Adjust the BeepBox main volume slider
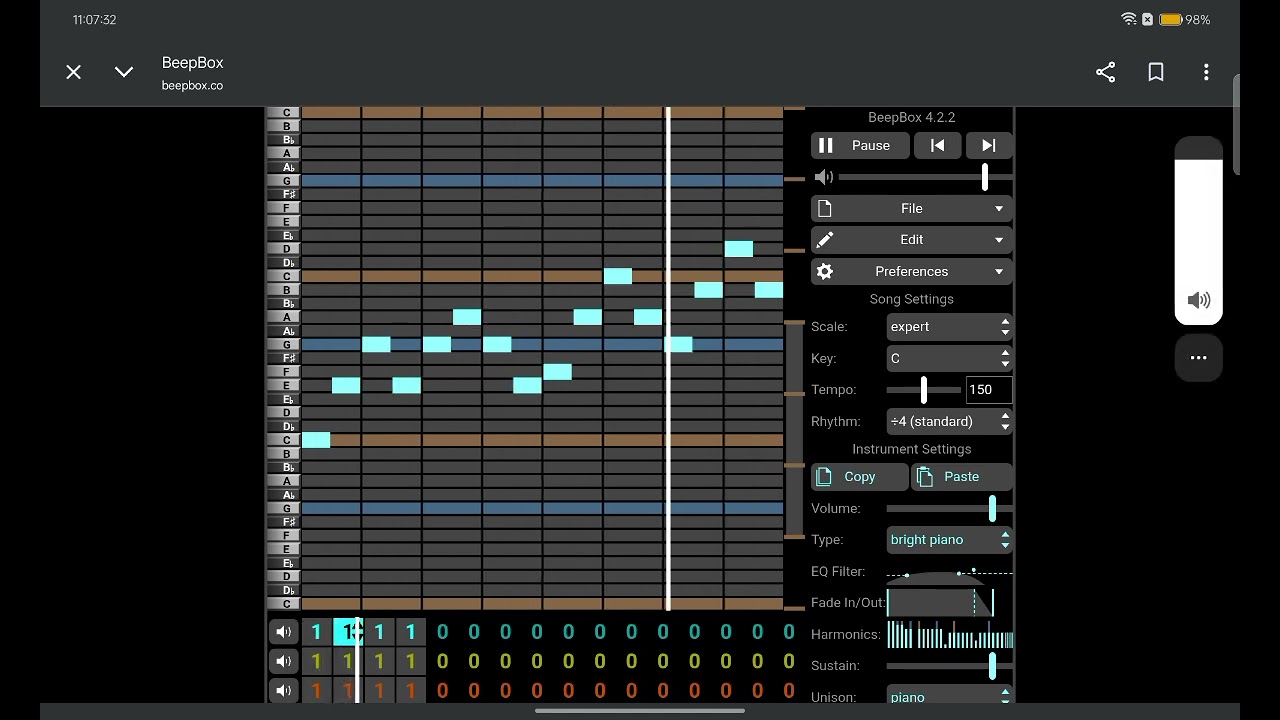Viewport: 1280px width, 720px height. [x=925, y=177]
